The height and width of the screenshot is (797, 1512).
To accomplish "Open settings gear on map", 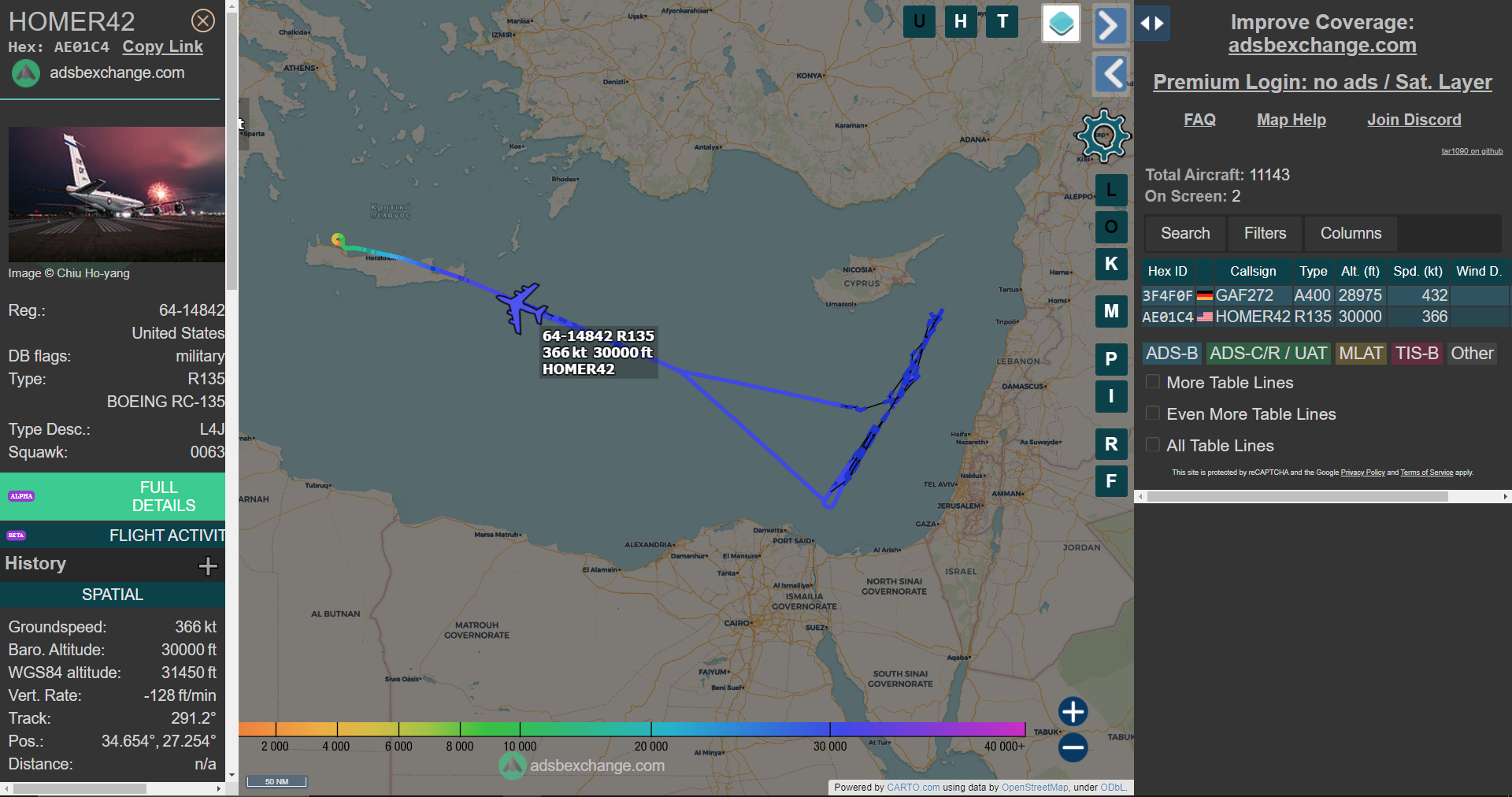I will (x=1102, y=135).
